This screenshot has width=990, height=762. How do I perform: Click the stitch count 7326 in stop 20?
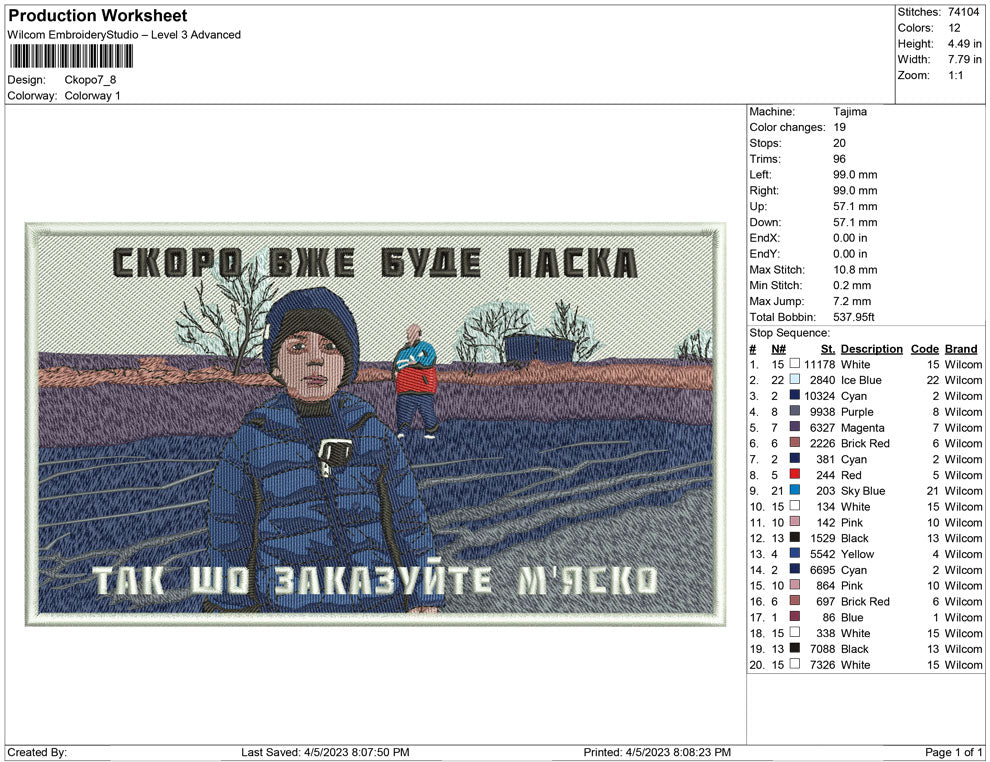(823, 665)
